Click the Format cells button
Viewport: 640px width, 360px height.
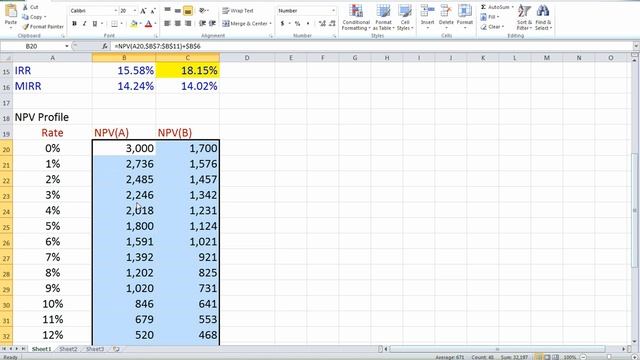(464, 16)
